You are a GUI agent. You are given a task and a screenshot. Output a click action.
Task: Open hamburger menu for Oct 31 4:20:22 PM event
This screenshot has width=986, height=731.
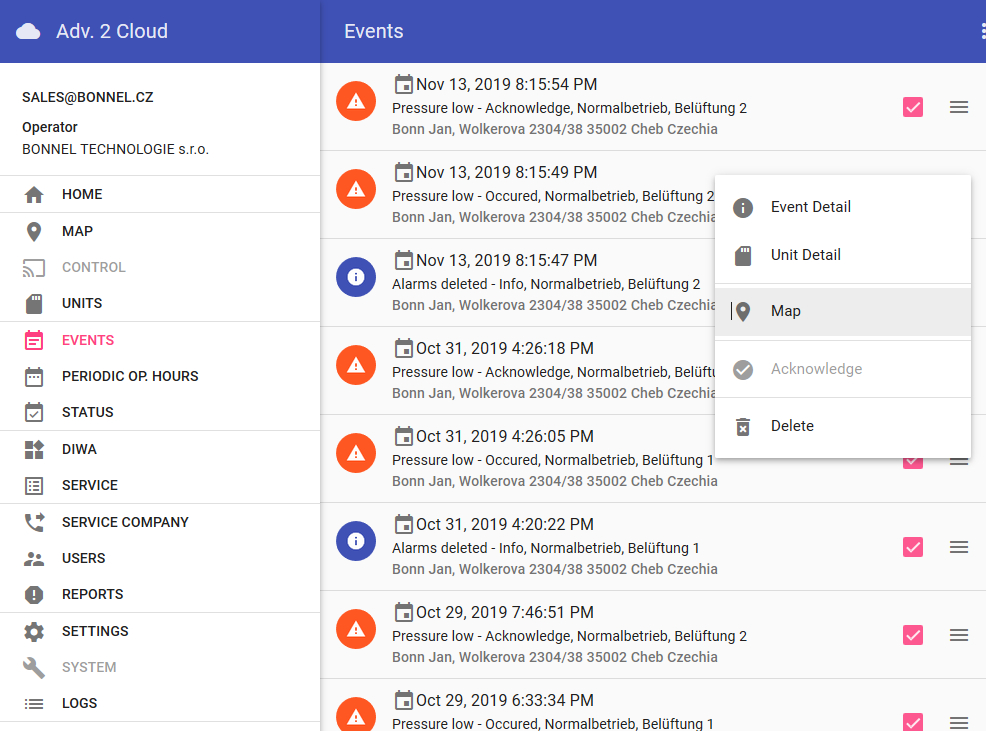tap(958, 547)
